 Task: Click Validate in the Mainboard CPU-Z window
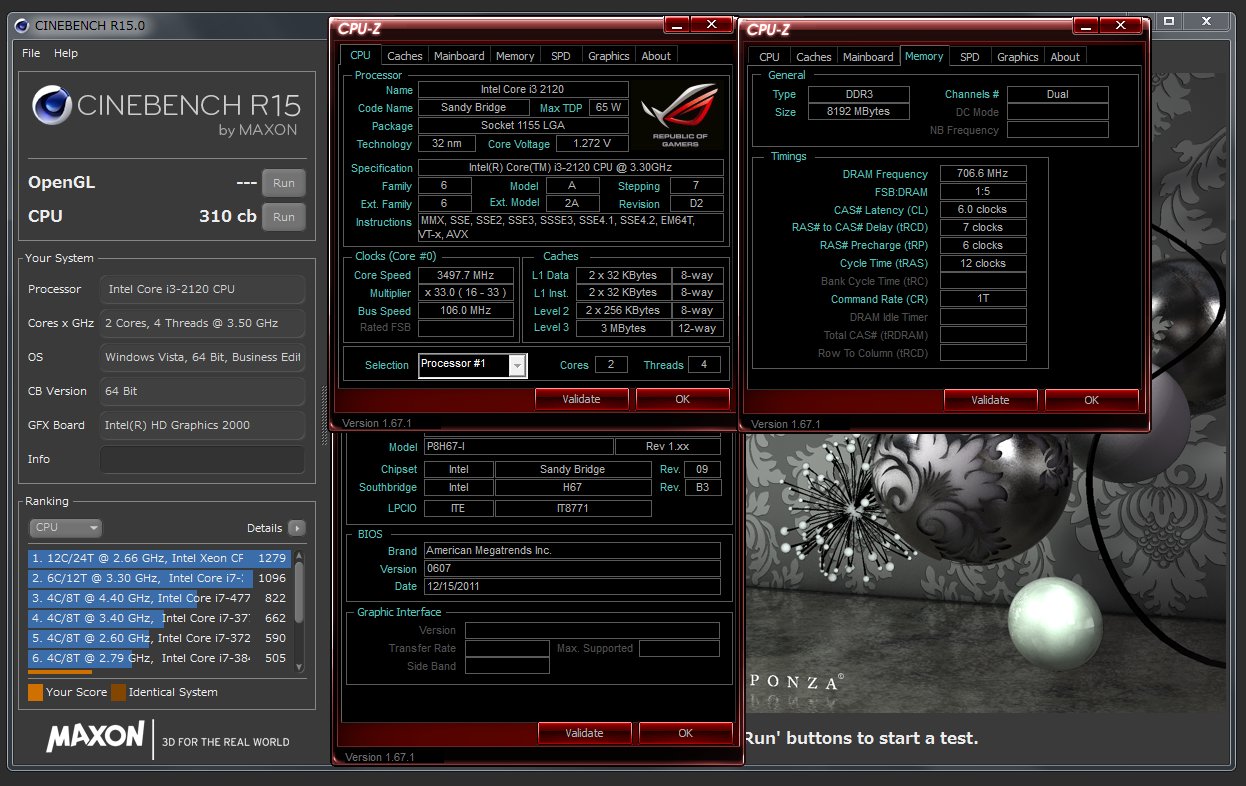coord(584,733)
